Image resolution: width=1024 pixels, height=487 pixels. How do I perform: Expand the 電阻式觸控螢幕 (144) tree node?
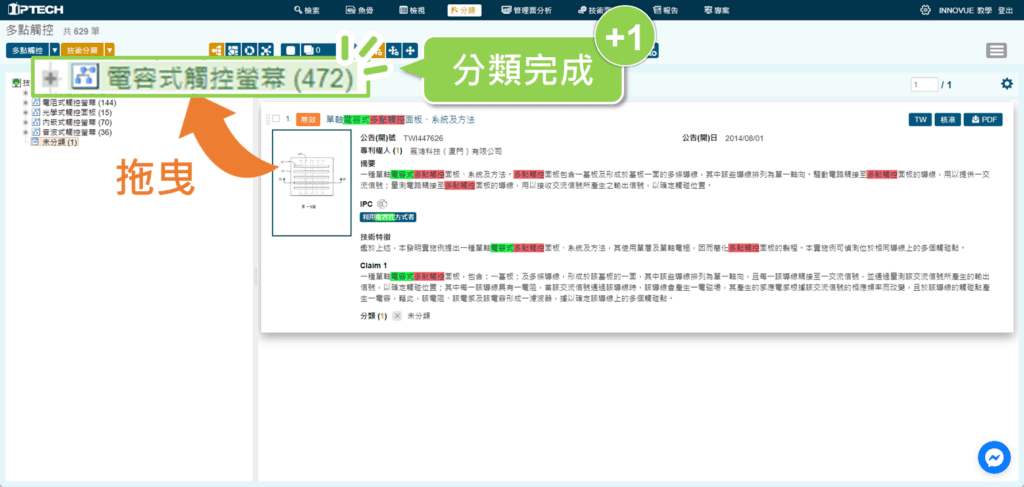point(25,102)
